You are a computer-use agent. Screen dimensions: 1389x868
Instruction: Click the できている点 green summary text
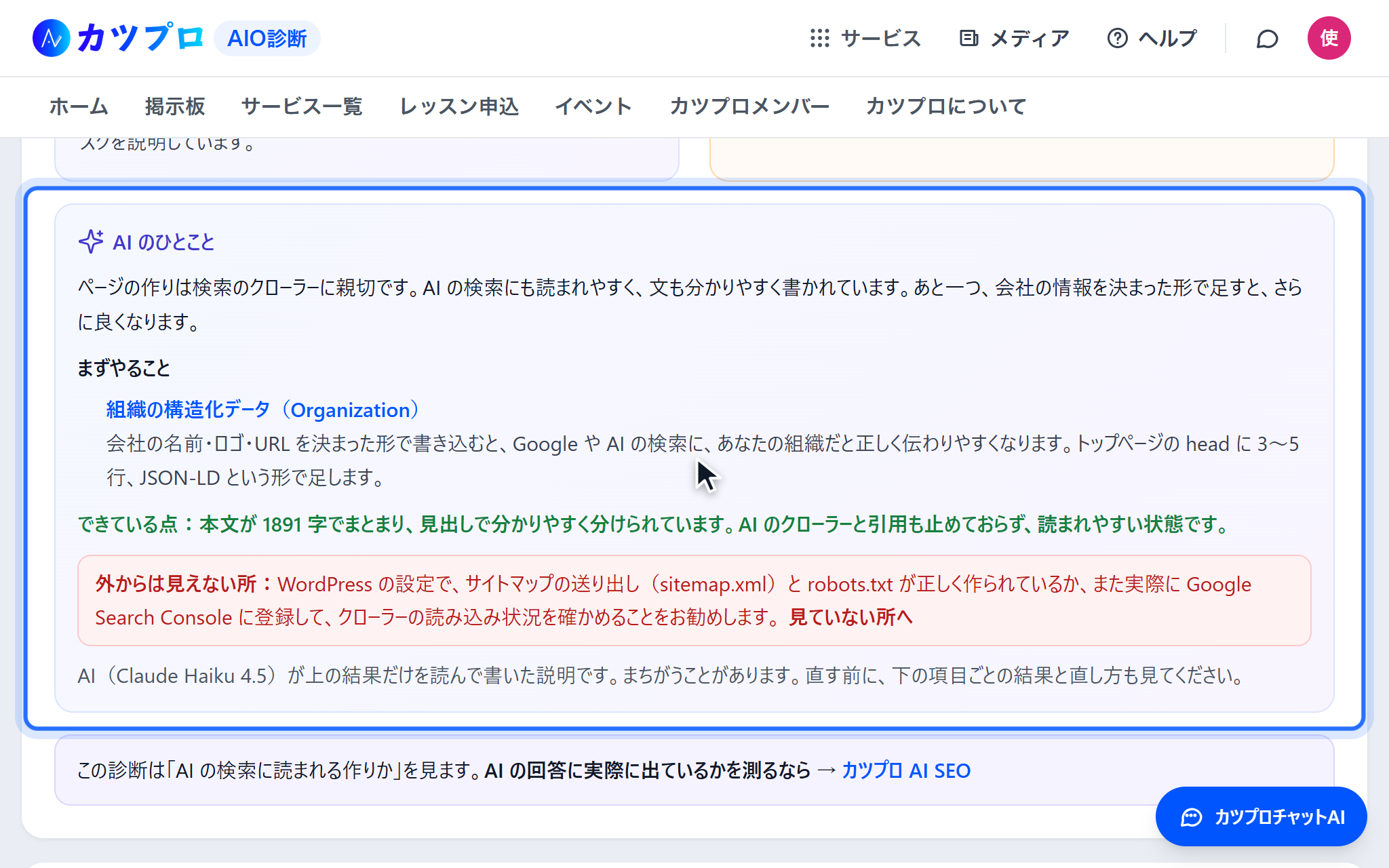654,524
